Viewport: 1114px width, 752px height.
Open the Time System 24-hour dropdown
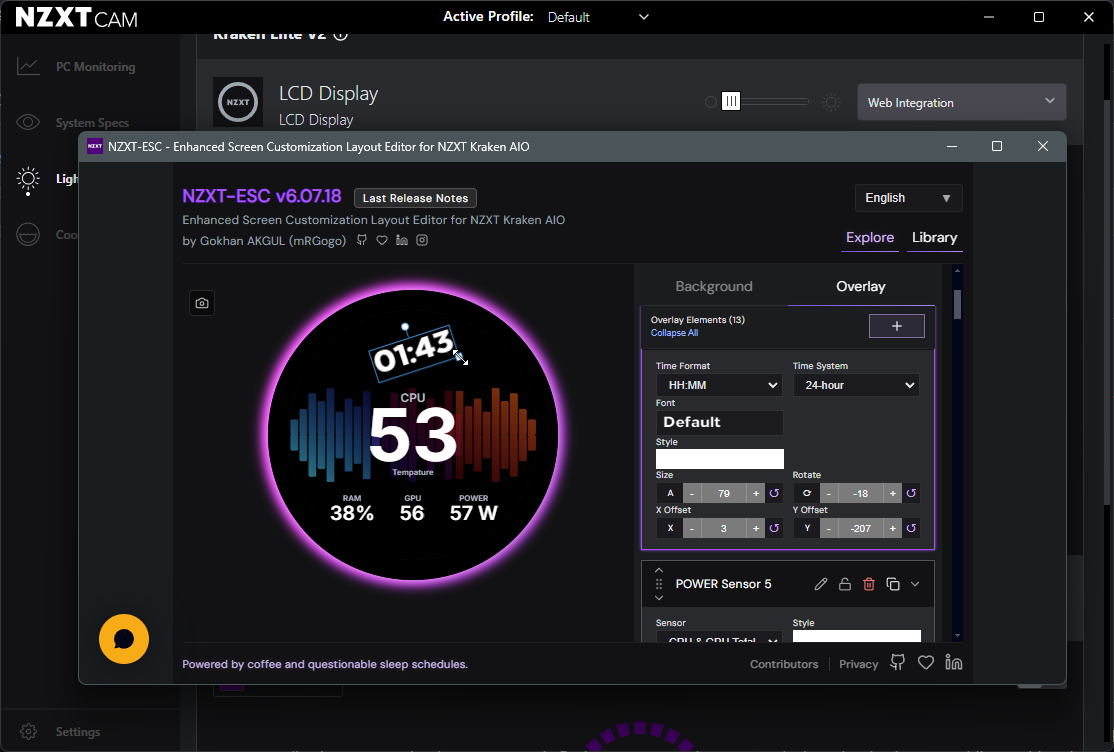tap(856, 385)
